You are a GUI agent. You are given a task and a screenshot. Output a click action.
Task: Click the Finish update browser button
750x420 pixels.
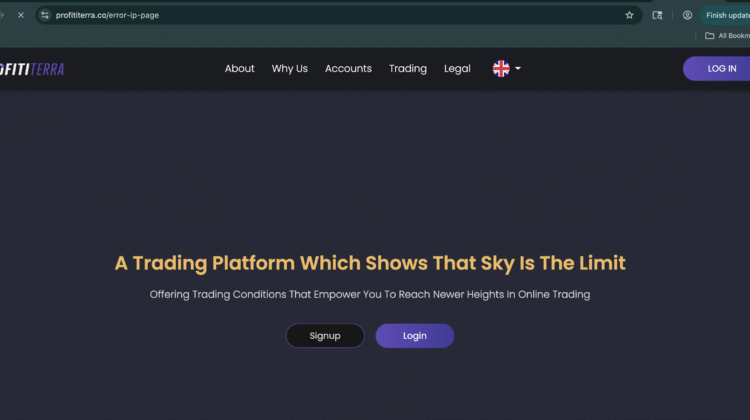727,15
